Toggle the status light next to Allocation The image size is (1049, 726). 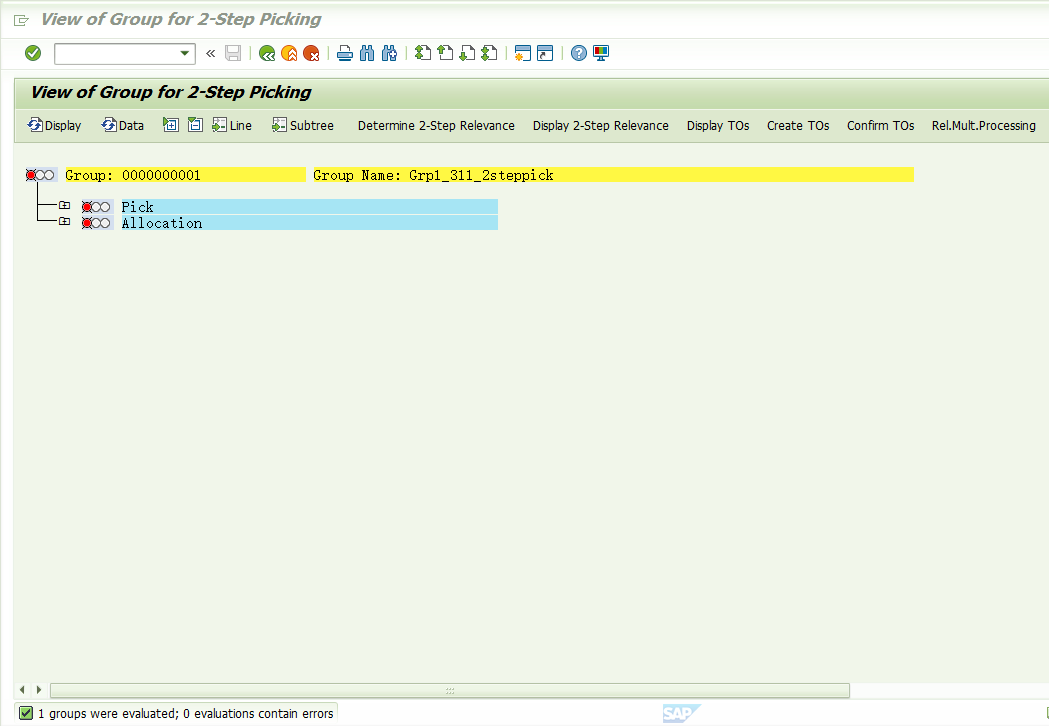(x=96, y=222)
